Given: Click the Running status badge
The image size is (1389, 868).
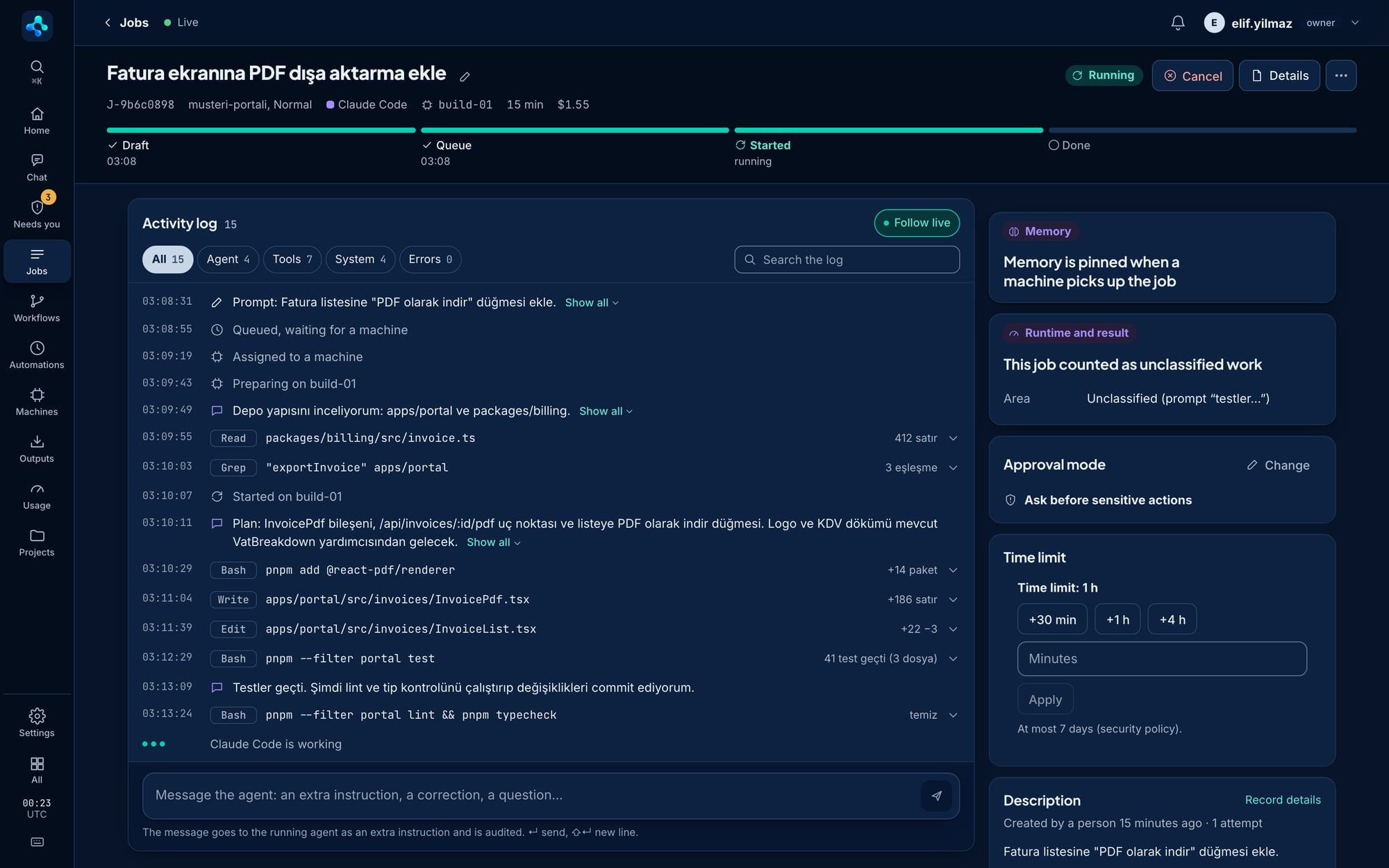Looking at the screenshot, I should [x=1104, y=76].
